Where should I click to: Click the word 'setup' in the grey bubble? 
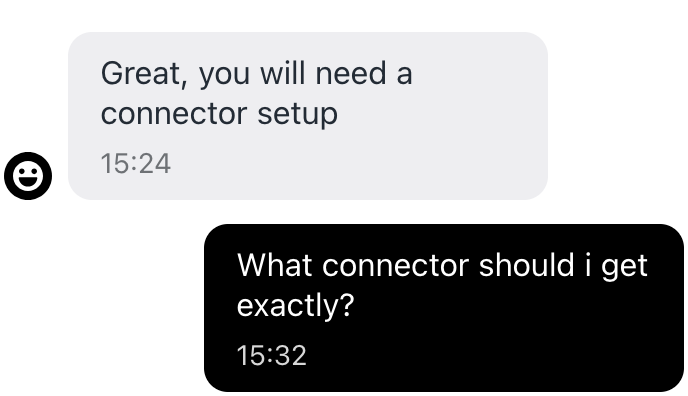click(x=297, y=115)
